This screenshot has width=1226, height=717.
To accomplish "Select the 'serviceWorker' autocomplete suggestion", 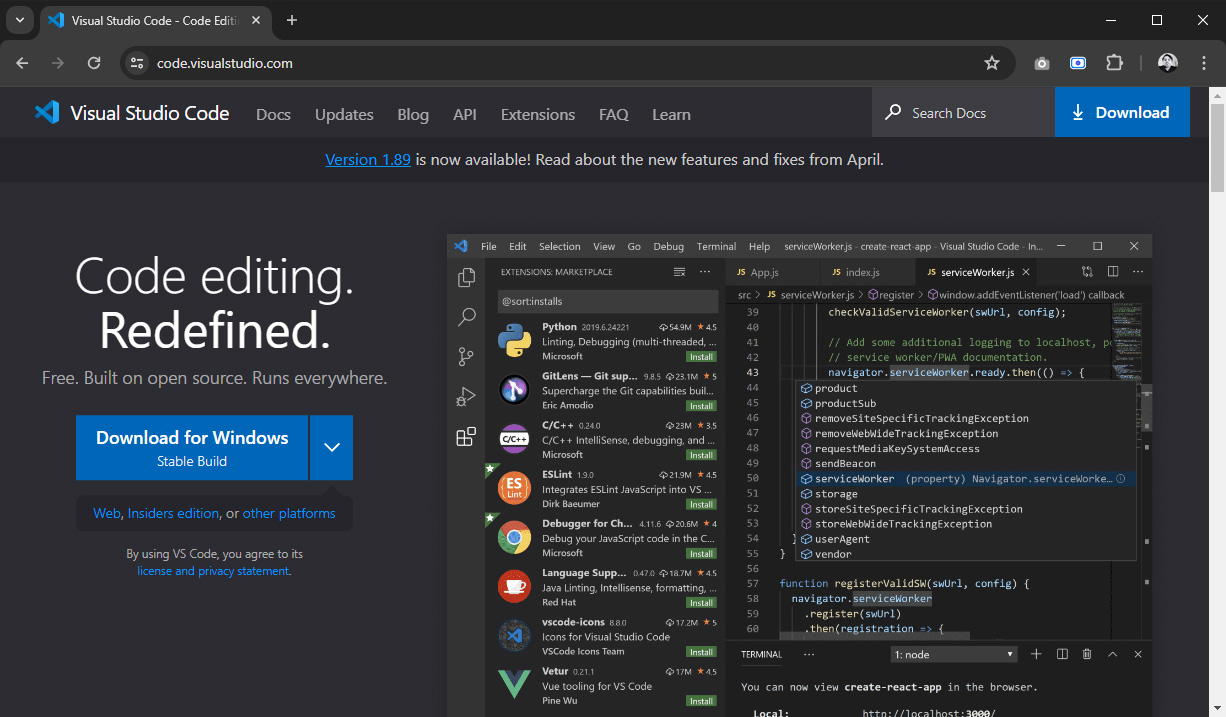I will pos(967,479).
